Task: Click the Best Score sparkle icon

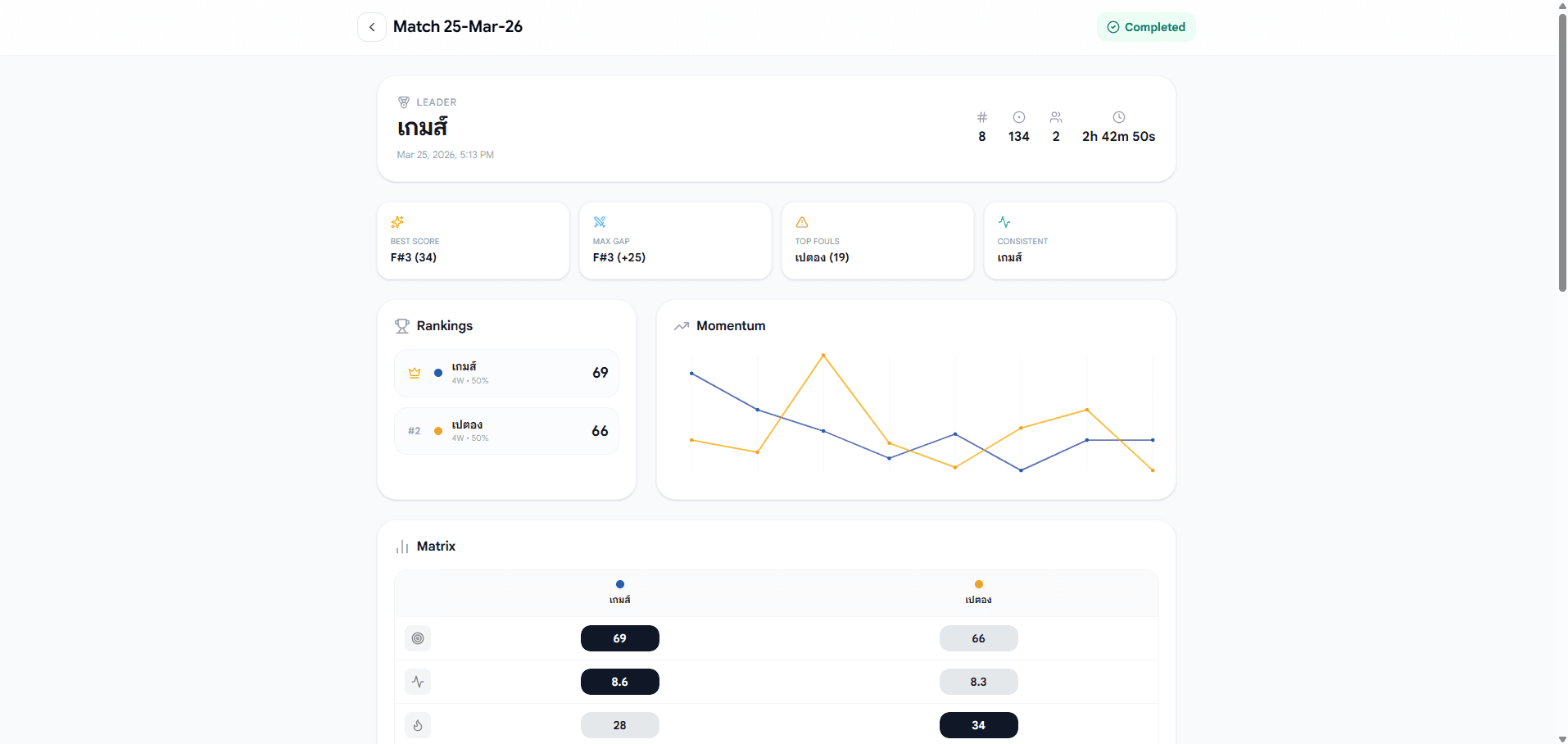Action: click(397, 222)
